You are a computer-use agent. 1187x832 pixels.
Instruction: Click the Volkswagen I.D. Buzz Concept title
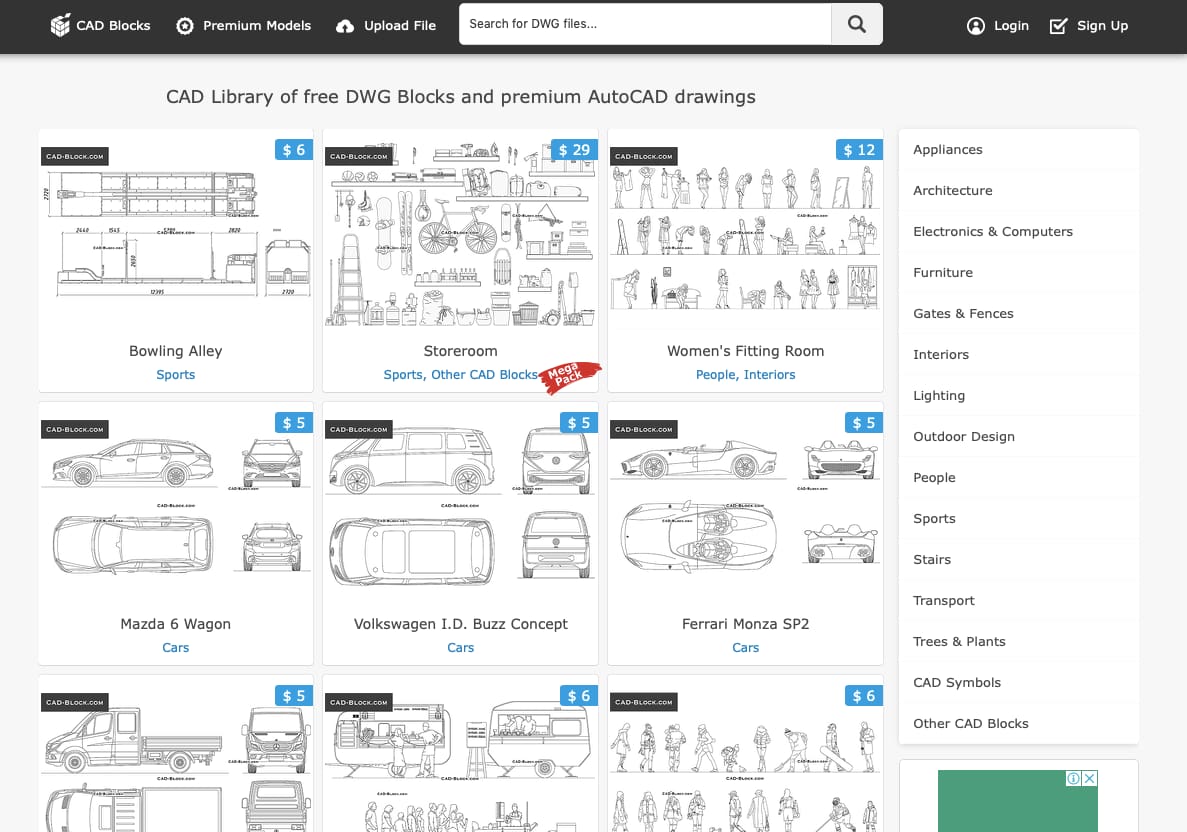click(x=460, y=624)
